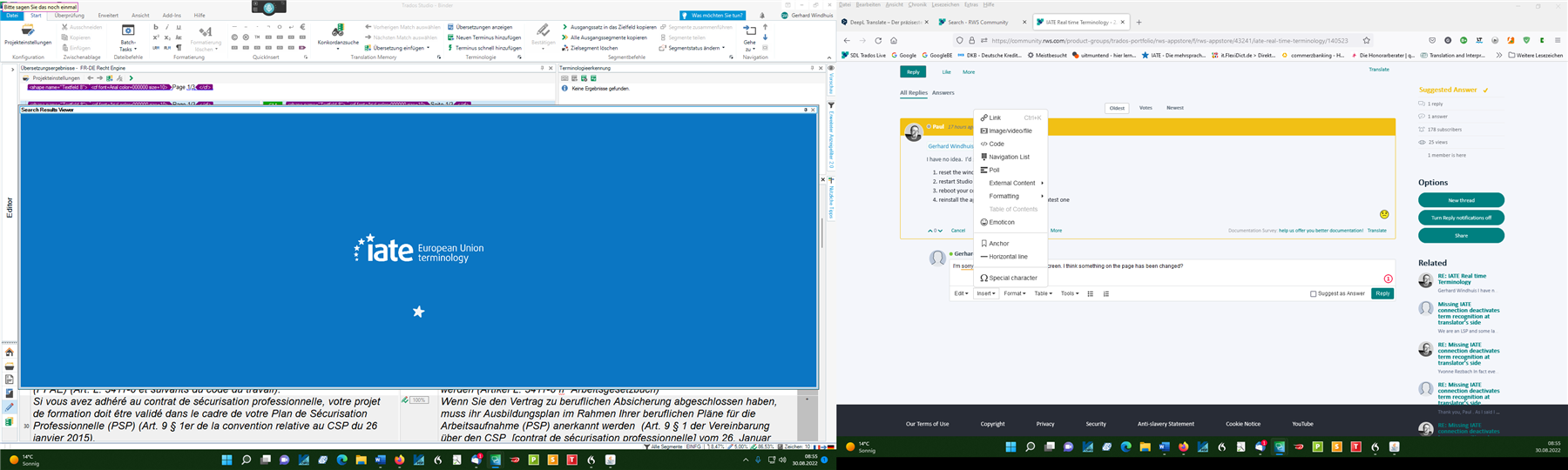Choose Code from the Insert menu
Image resolution: width=1568 pixels, height=470 pixels.
[x=1010, y=144]
